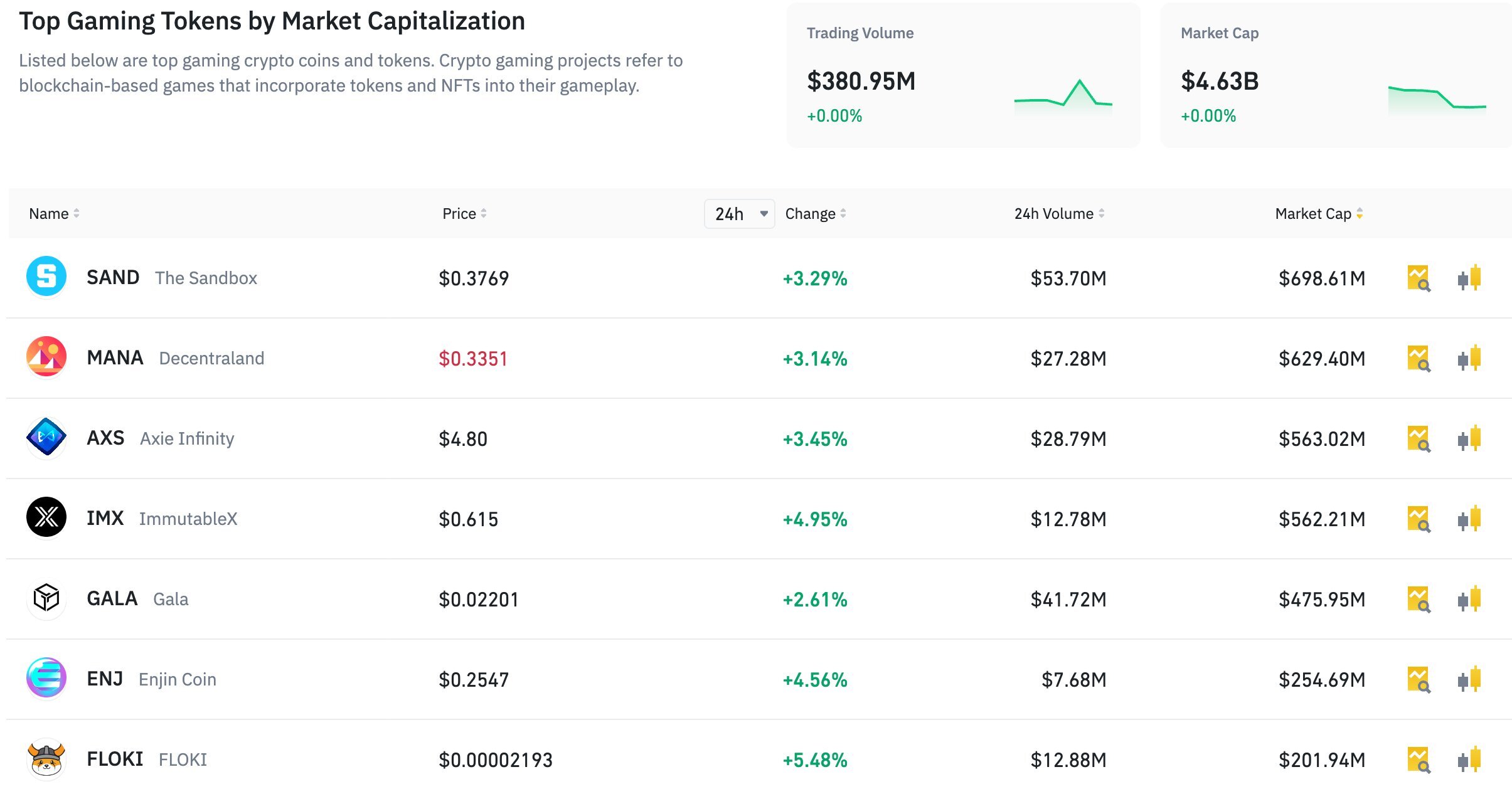This screenshot has width=1512, height=799.
Task: Click the $380.95M trading volume value
Action: (x=861, y=81)
